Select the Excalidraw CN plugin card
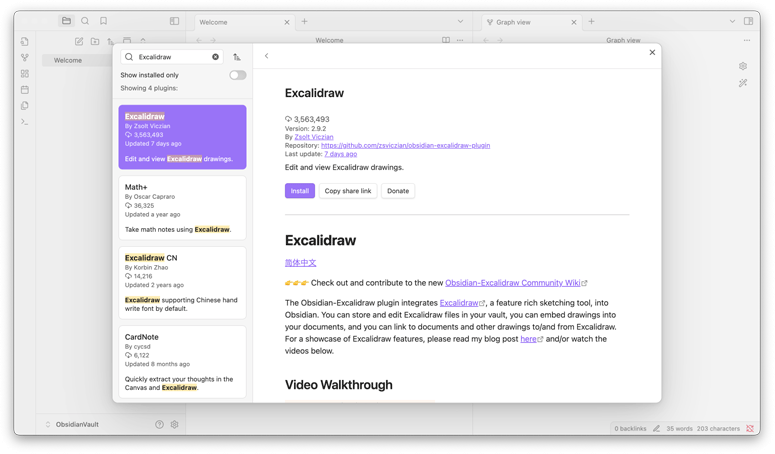Image resolution: width=775 pixels, height=454 pixels. (x=182, y=283)
